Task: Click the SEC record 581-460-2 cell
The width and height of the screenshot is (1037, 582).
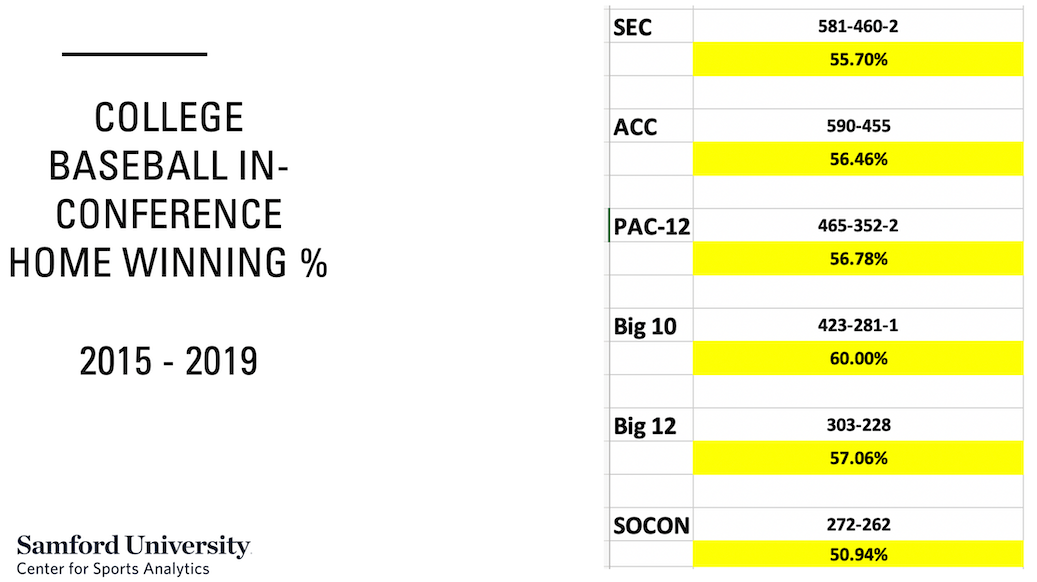Action: (858, 26)
